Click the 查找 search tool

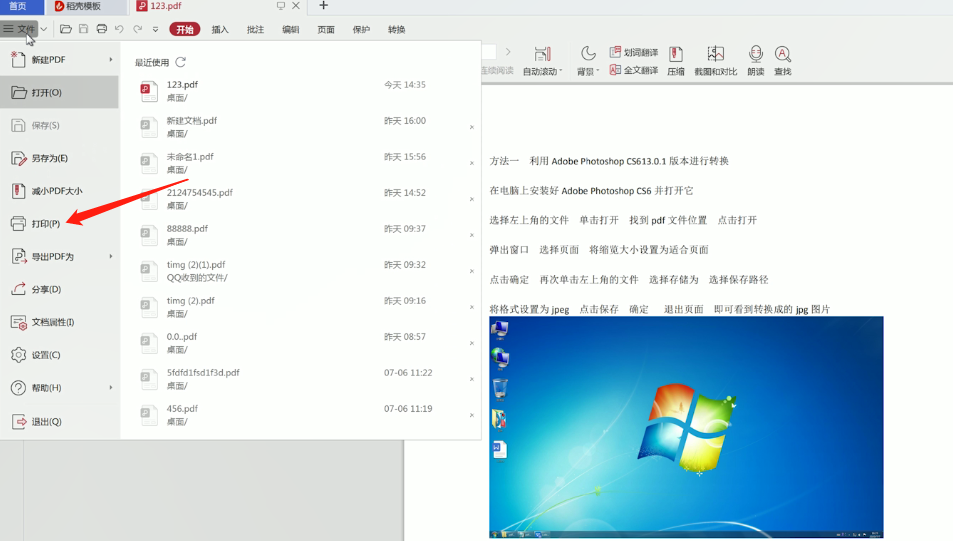coord(783,61)
